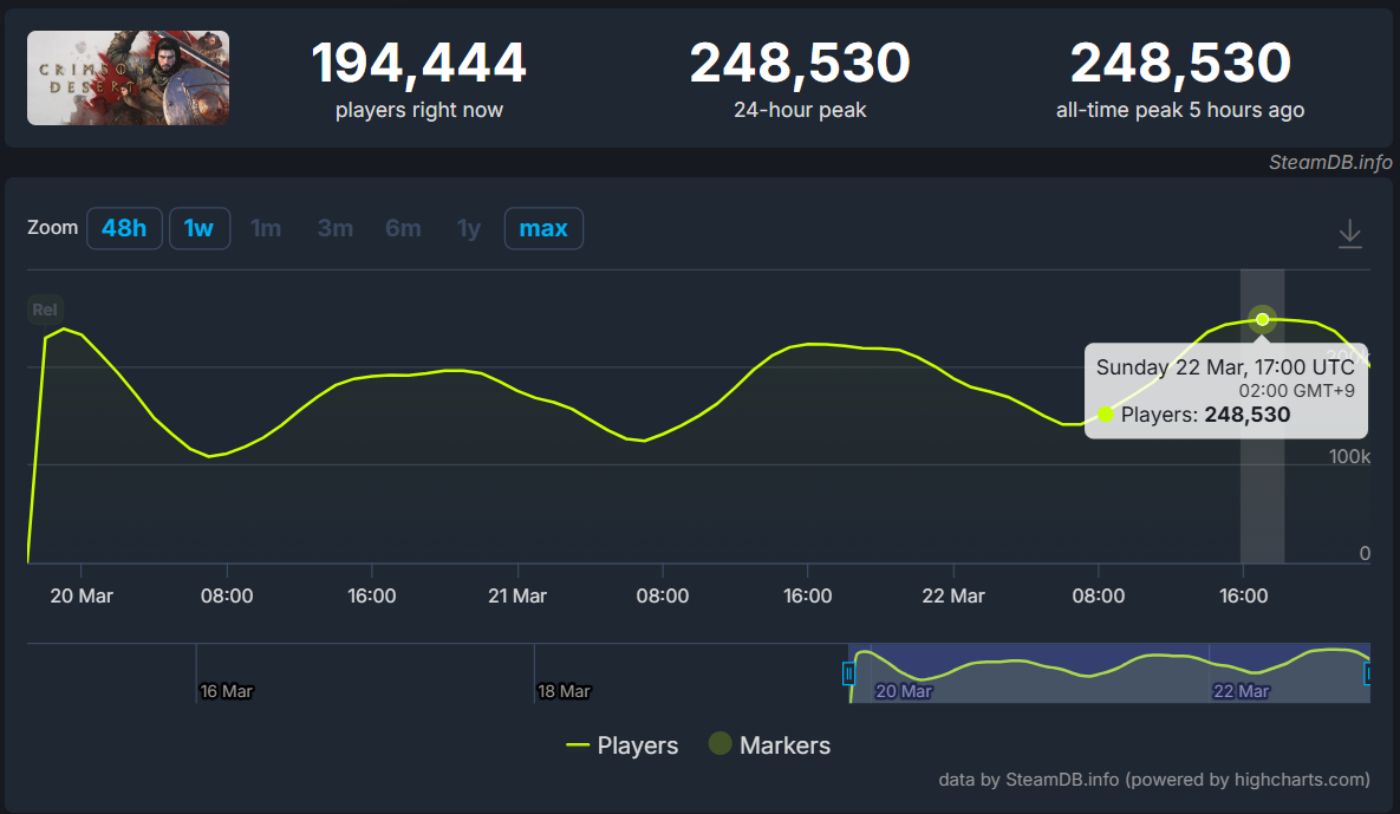Toggle the Players series in the legend
The width and height of the screenshot is (1400, 814).
pos(622,746)
